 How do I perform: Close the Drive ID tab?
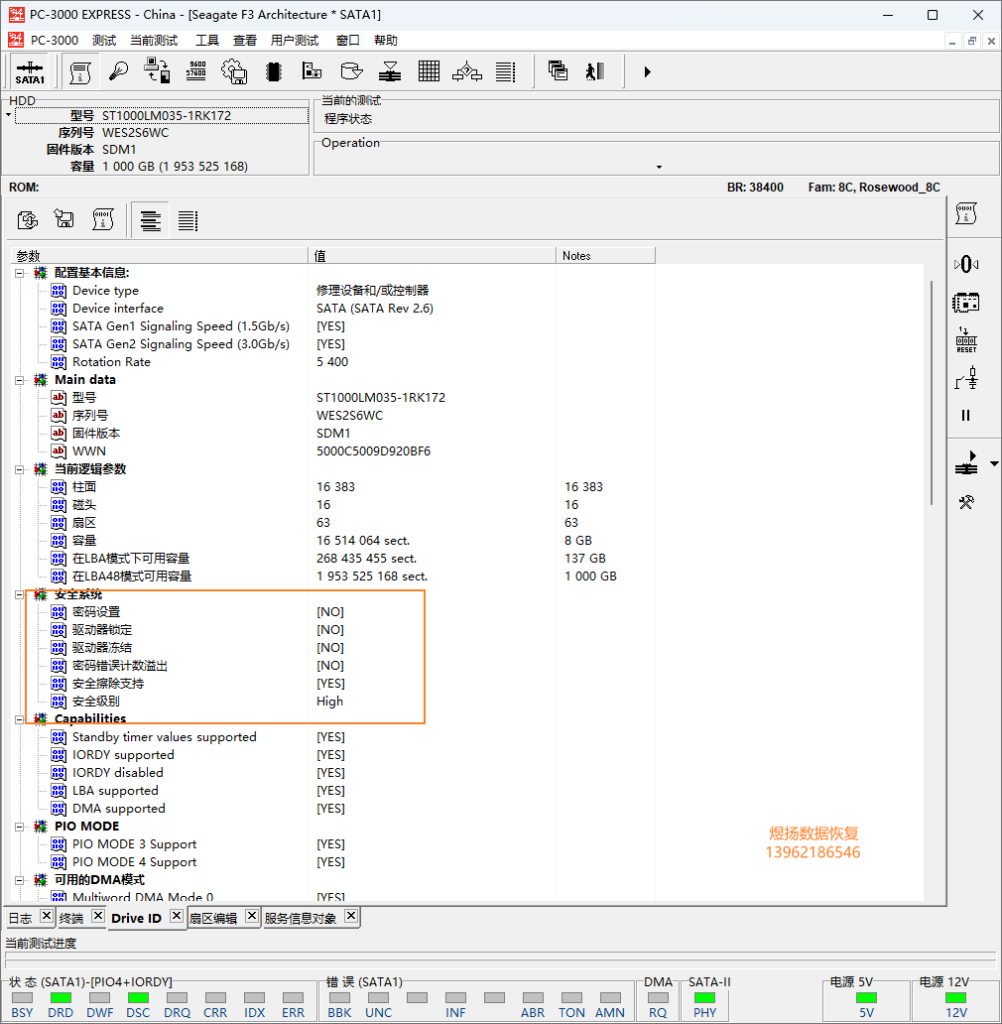pyautogui.click(x=176, y=916)
